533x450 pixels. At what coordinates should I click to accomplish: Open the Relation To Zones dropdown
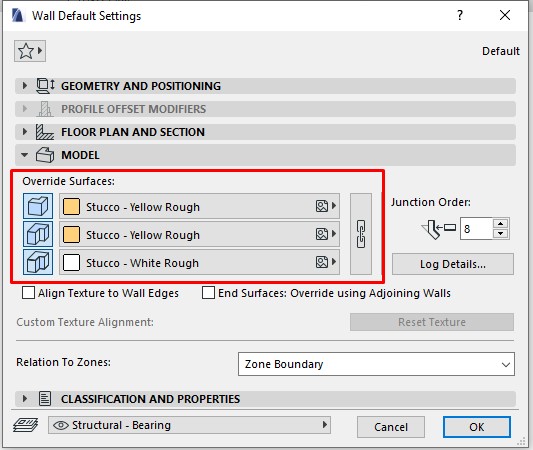[376, 364]
